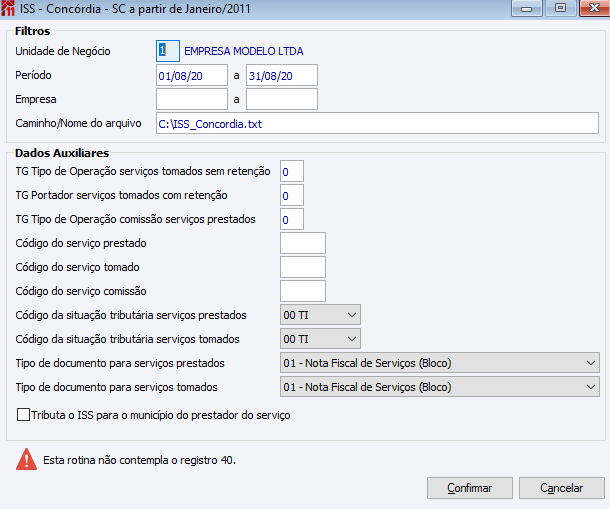
Task: Click TG Tipo de Operação comissão field
Action: 292,219
